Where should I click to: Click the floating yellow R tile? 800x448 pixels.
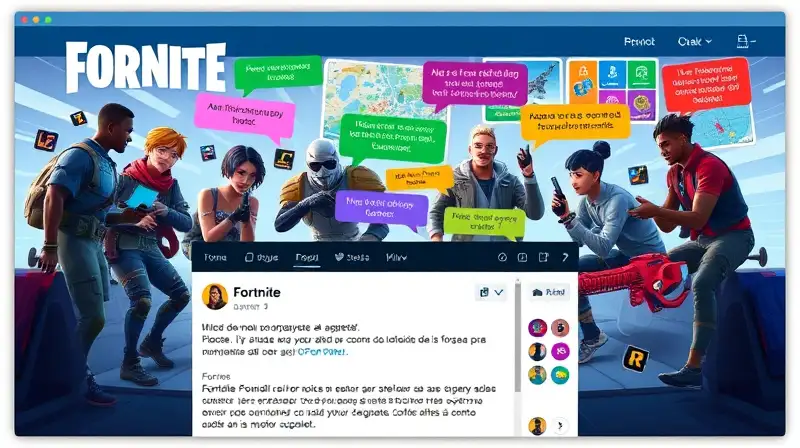635,359
